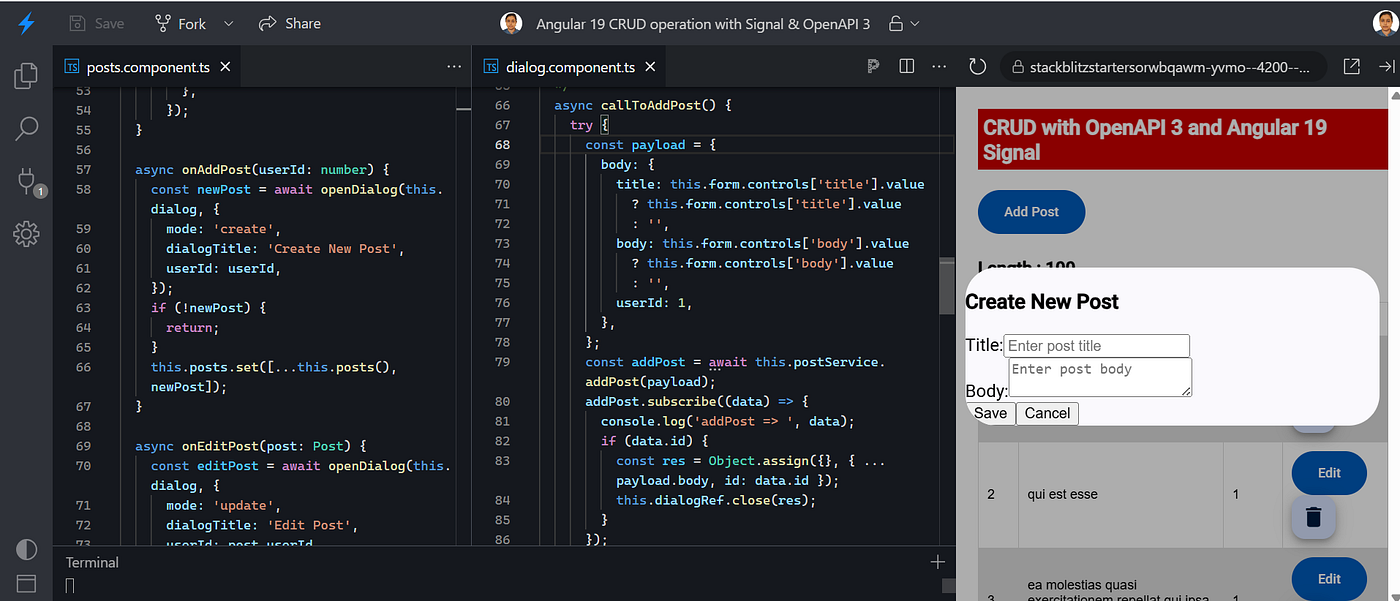Open the Settings gear in sidebar
The height and width of the screenshot is (601, 1400).
26,234
